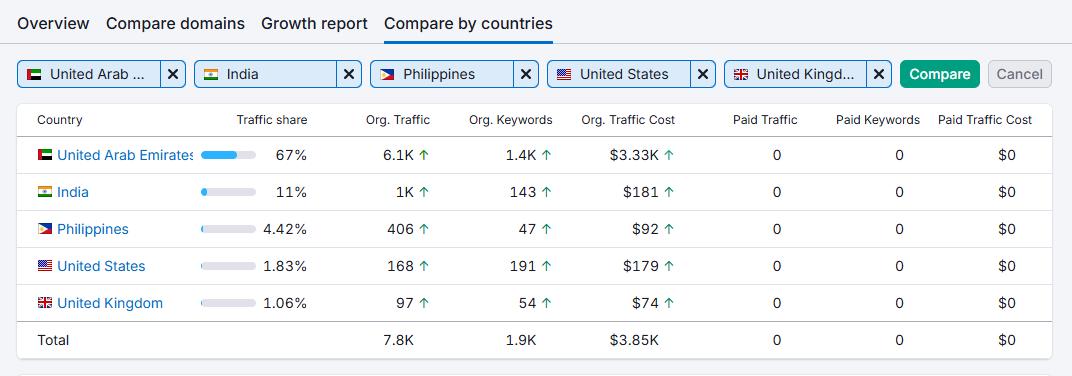The image size is (1072, 376).
Task: Click the UAE flag in the table
Action: click(45, 155)
